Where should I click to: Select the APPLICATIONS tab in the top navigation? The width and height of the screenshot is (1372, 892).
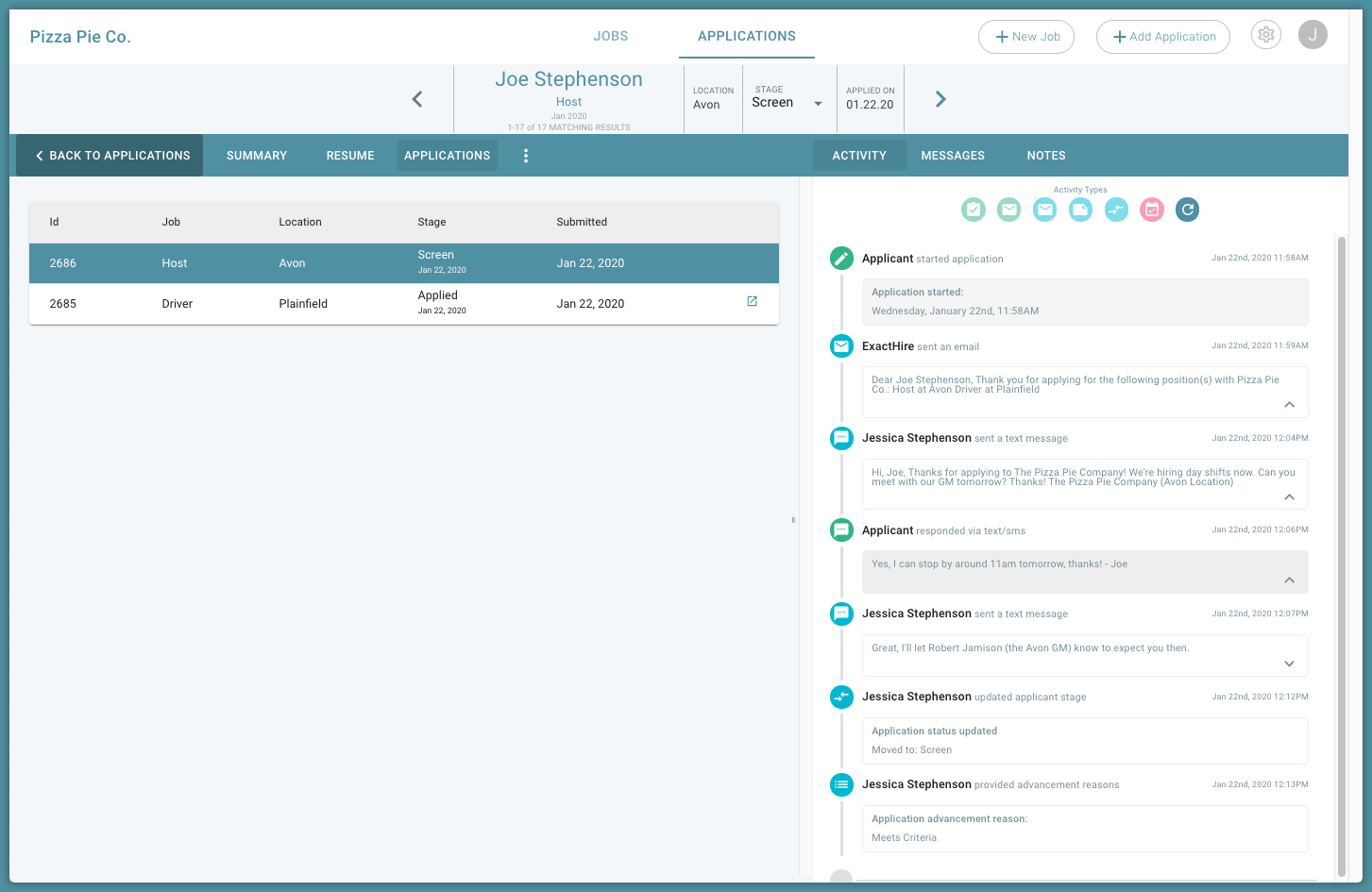747,36
